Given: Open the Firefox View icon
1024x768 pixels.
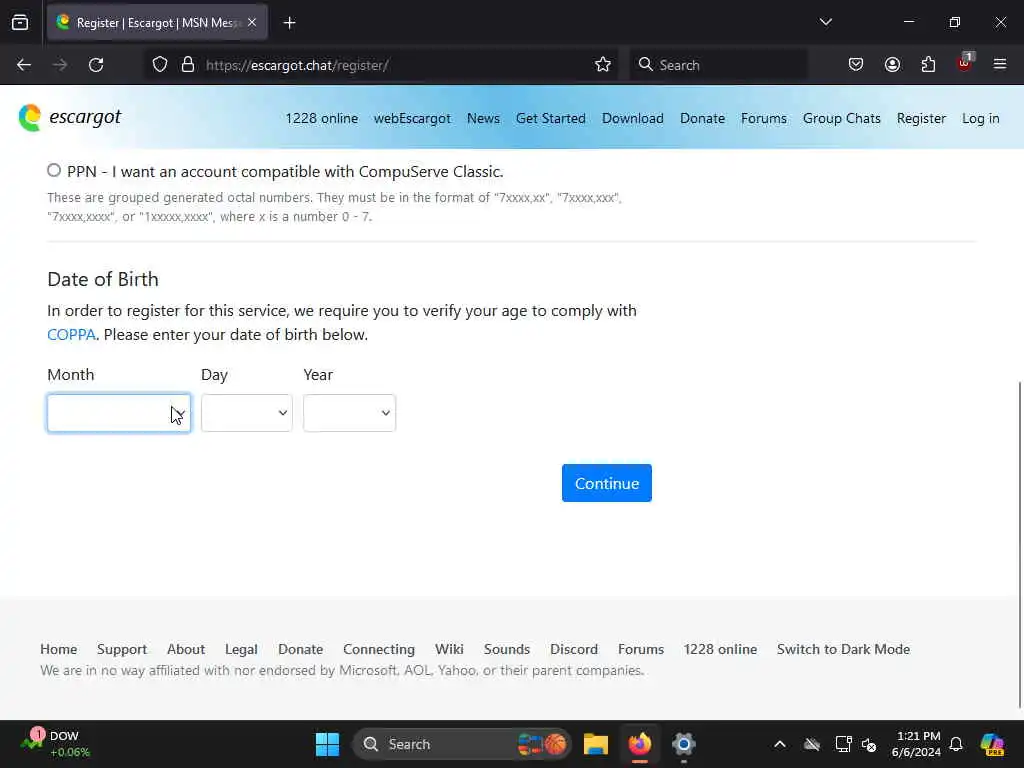Looking at the screenshot, I should (20, 22).
